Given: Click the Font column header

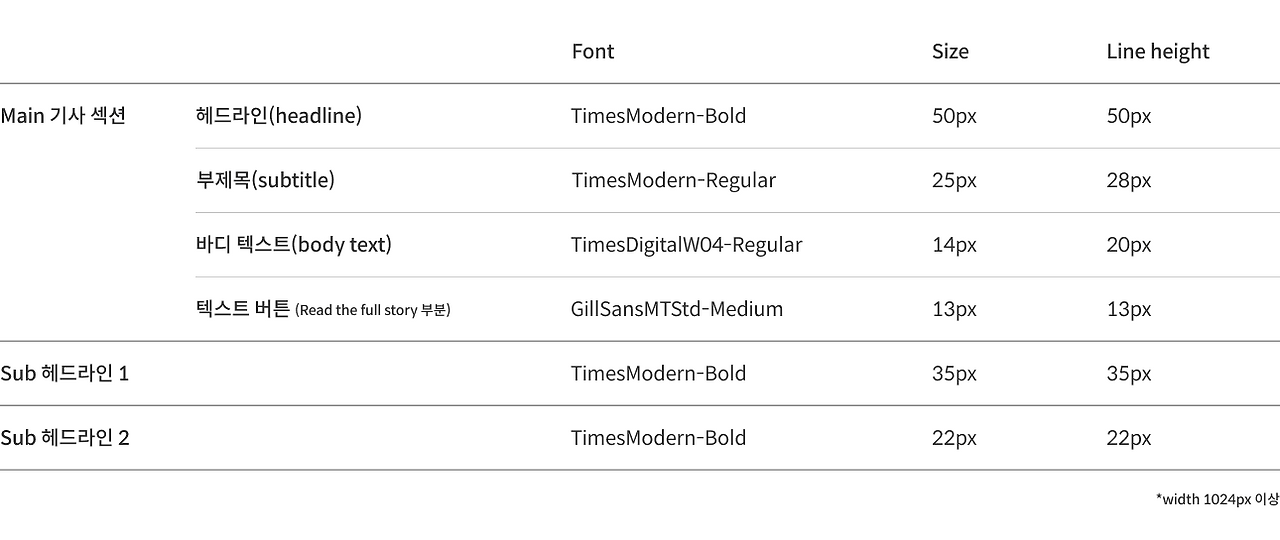Looking at the screenshot, I should tap(593, 51).
